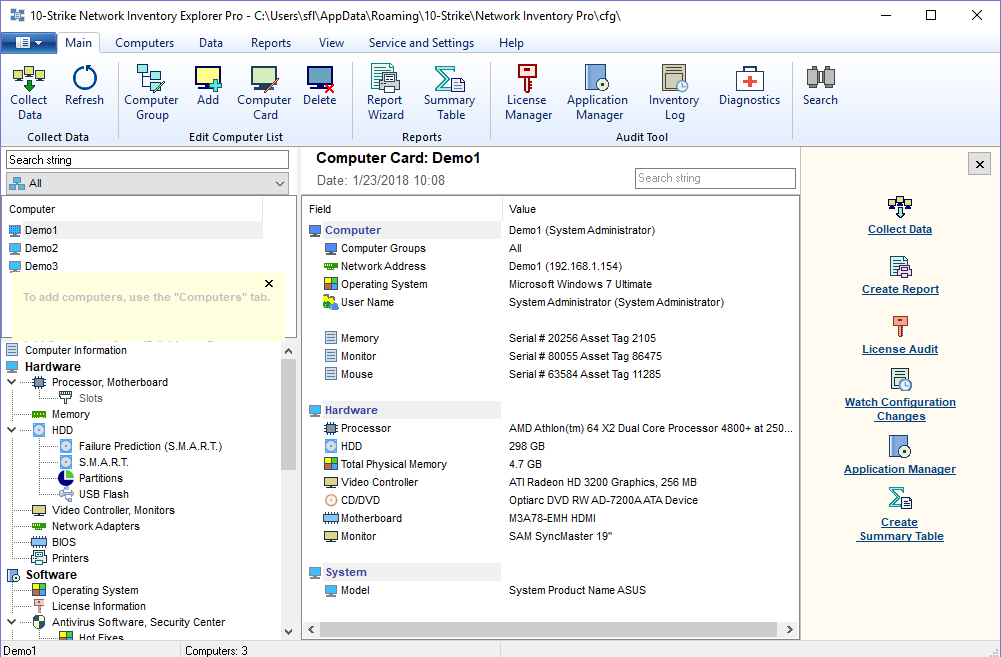Open the Help tab

point(511,43)
